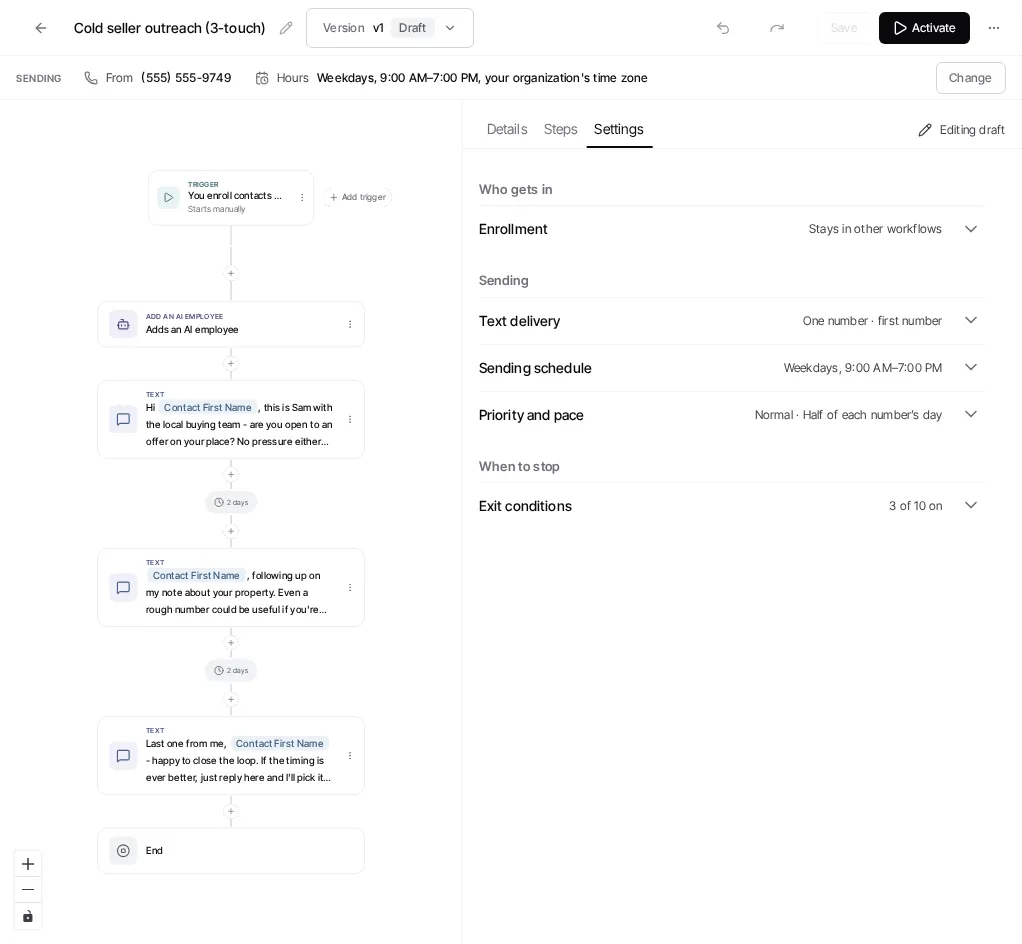Click the Change sending button
1022x944 pixels.
(x=970, y=78)
